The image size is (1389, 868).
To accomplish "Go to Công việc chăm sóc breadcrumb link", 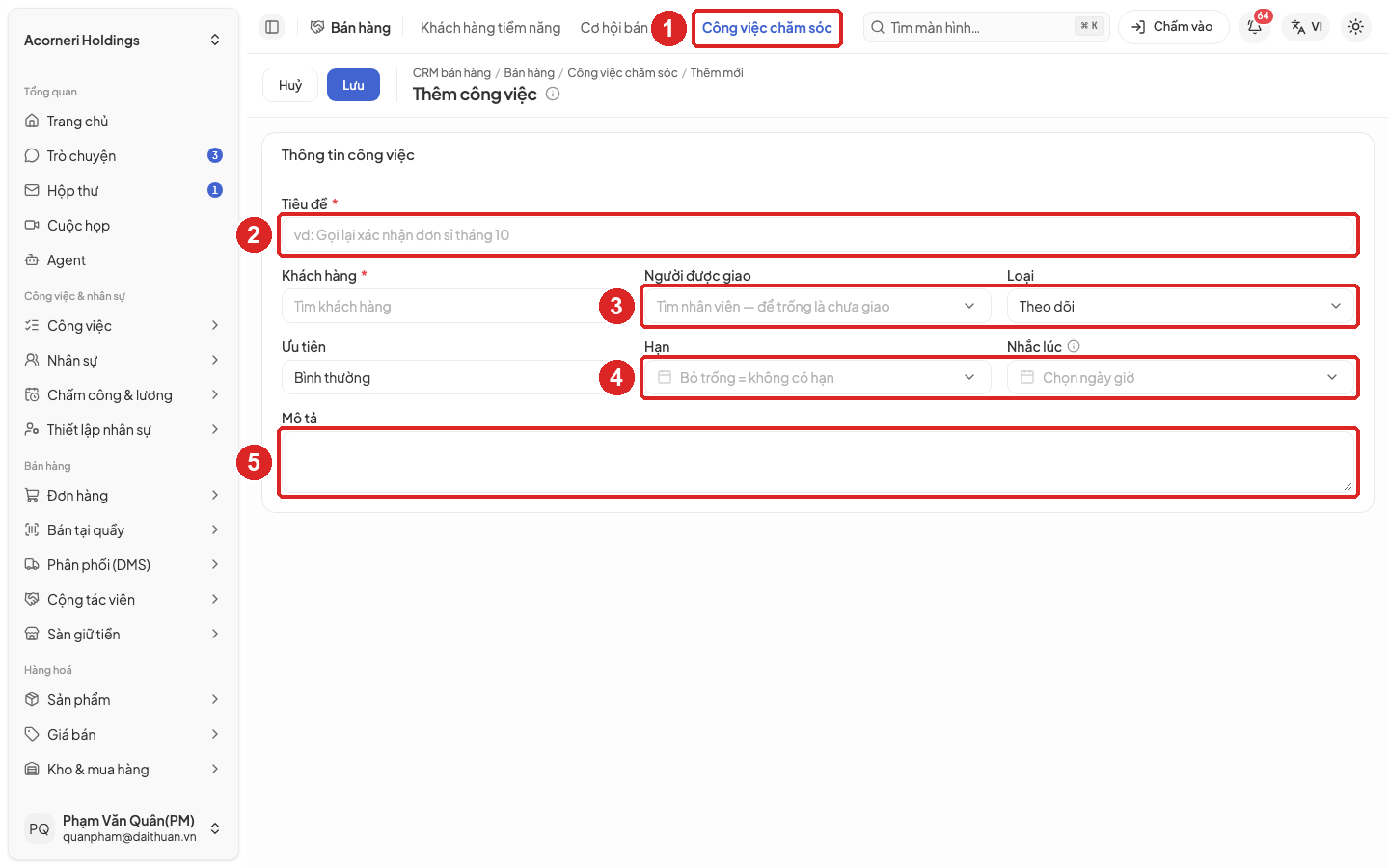I will [622, 72].
